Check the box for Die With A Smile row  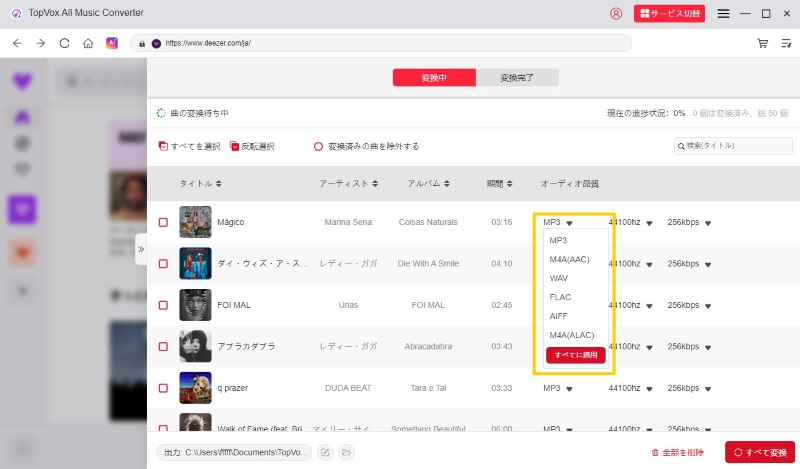[163, 264]
